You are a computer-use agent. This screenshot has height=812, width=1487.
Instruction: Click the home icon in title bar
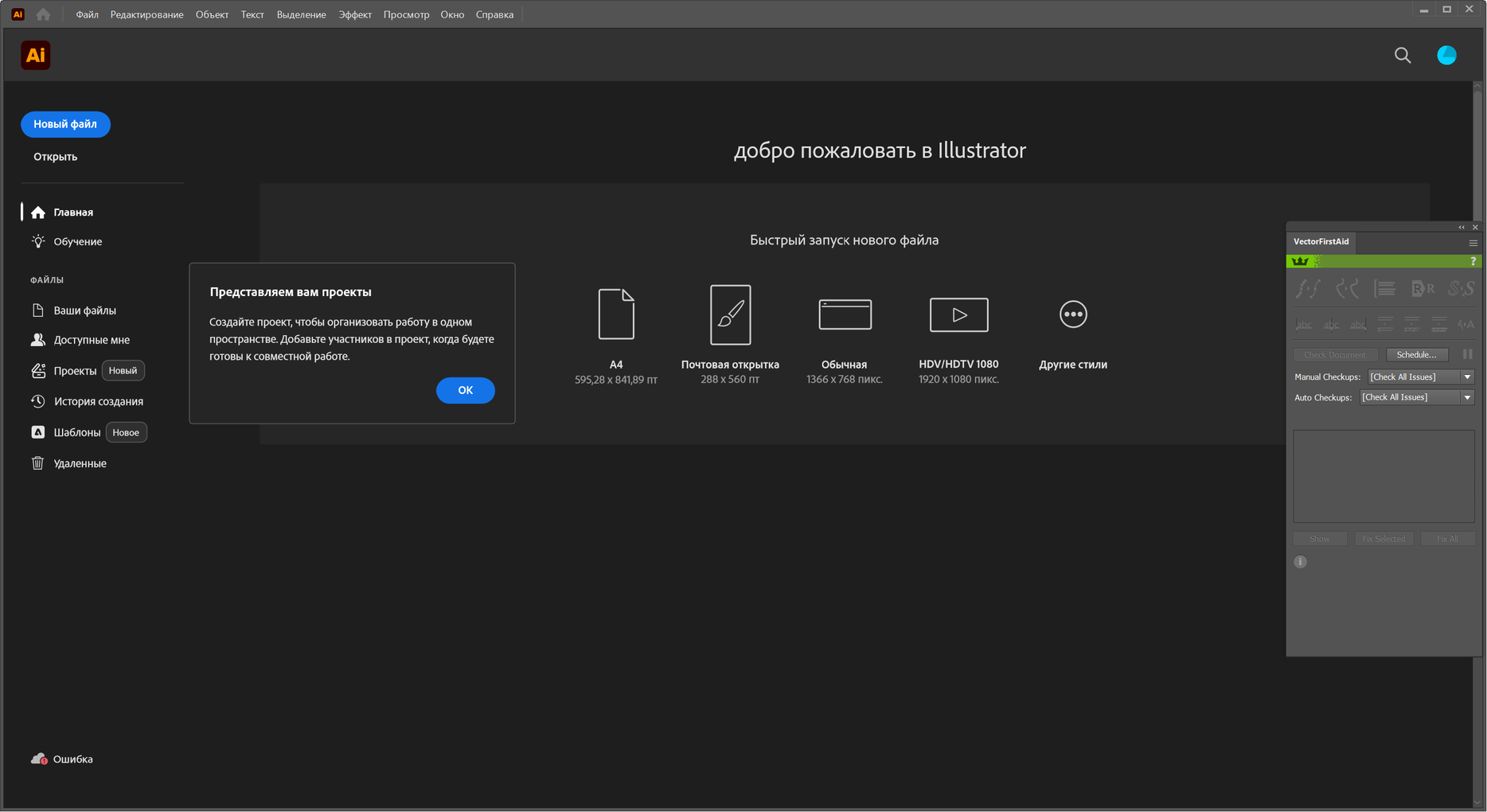43,14
